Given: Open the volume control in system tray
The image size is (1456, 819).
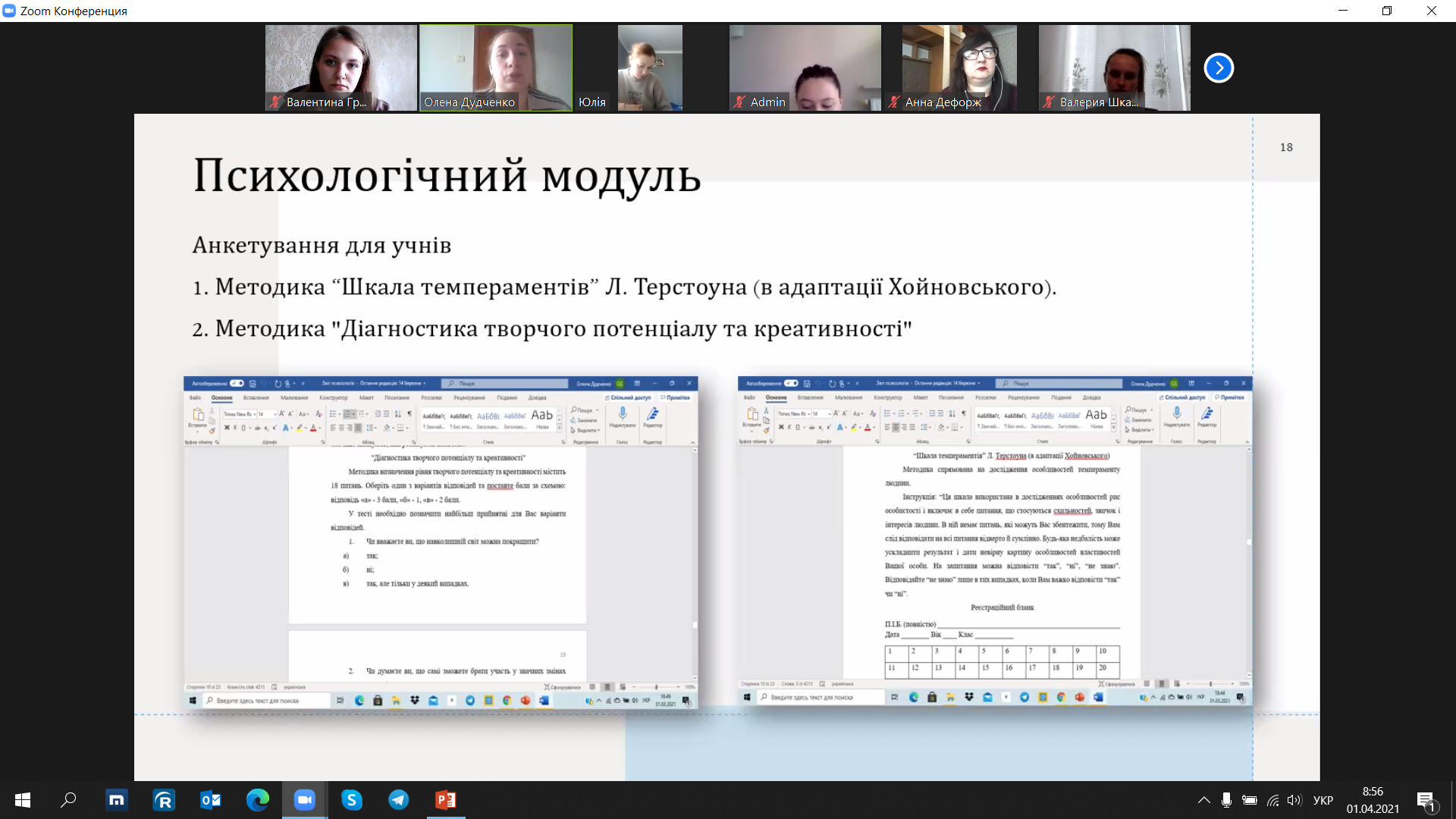Looking at the screenshot, I should (x=1294, y=800).
